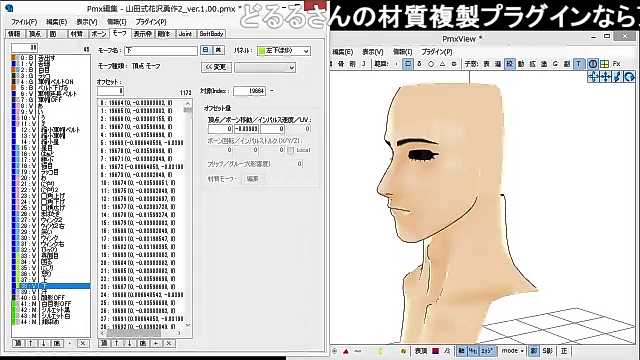
Task: Move morph up with ↑ button
Action: click(x=30, y=343)
